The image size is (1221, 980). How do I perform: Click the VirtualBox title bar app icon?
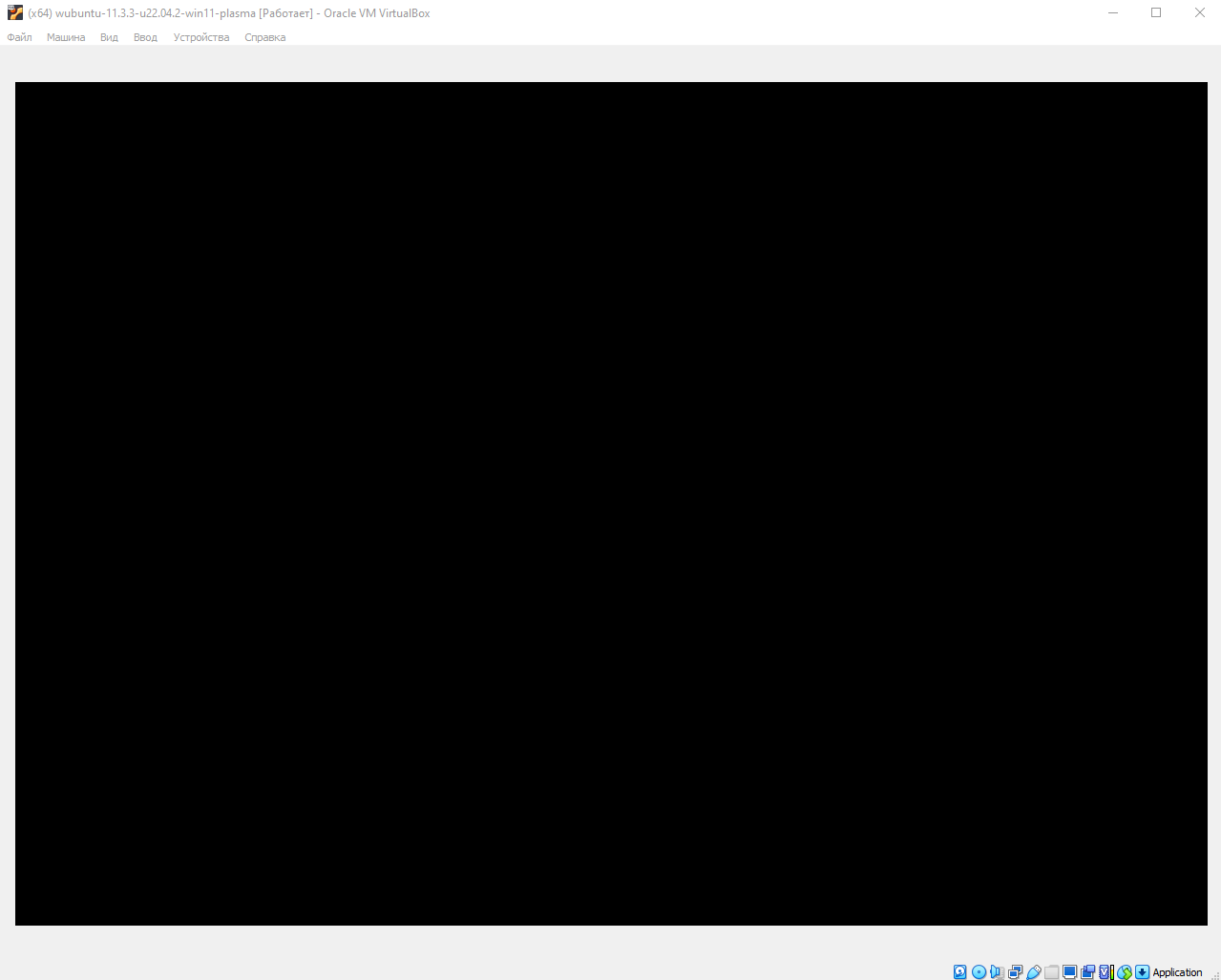point(15,12)
